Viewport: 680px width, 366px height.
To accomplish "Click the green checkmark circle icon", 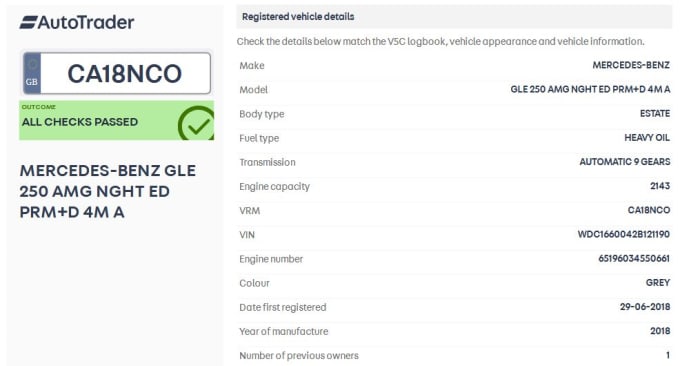I will (x=196, y=123).
